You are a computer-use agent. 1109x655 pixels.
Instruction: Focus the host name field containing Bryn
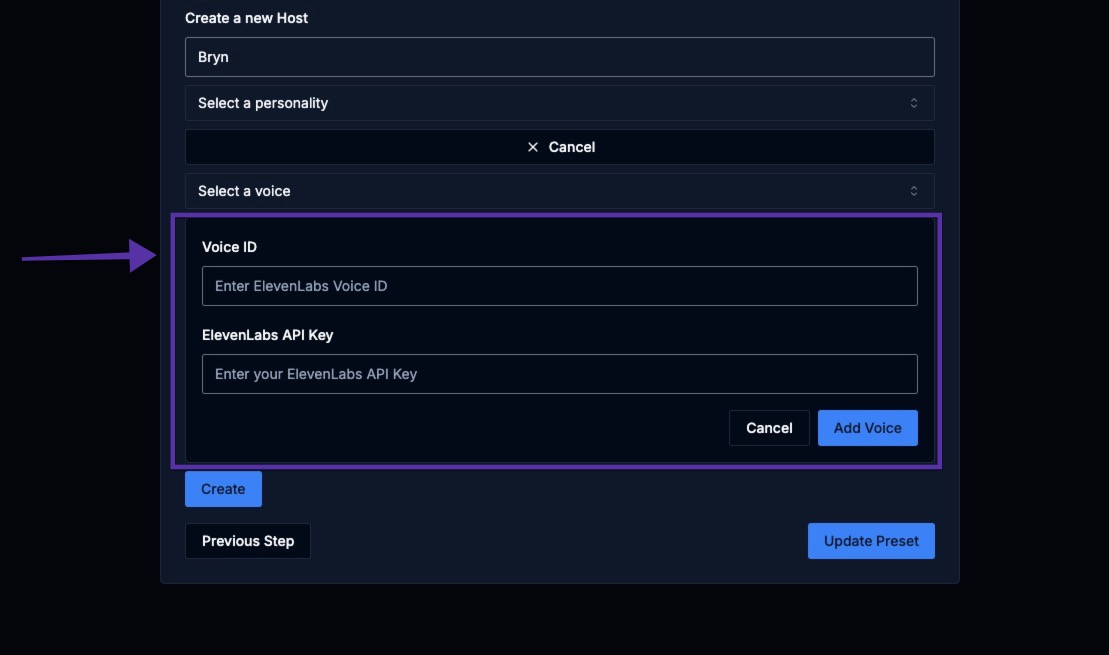(559, 57)
